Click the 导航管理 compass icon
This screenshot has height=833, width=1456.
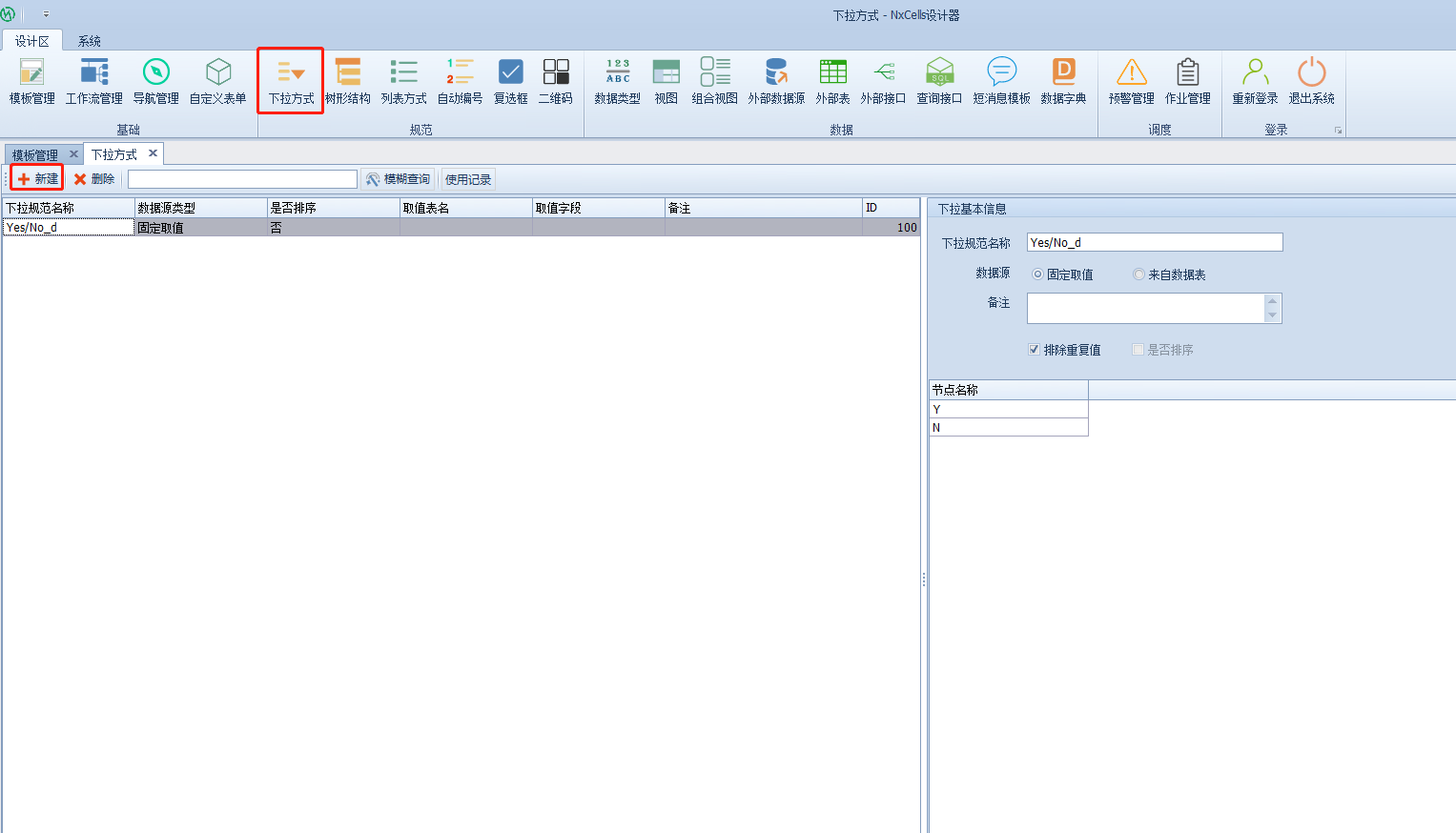pyautogui.click(x=155, y=81)
